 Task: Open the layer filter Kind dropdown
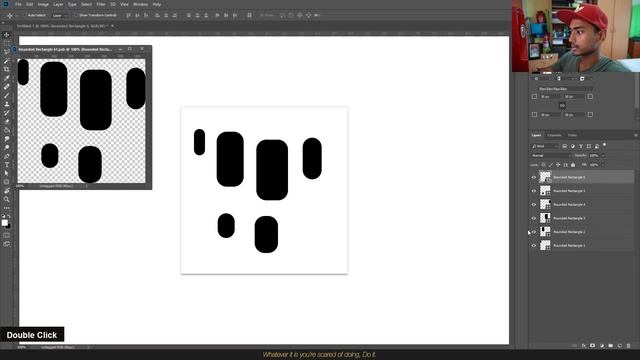coord(544,146)
